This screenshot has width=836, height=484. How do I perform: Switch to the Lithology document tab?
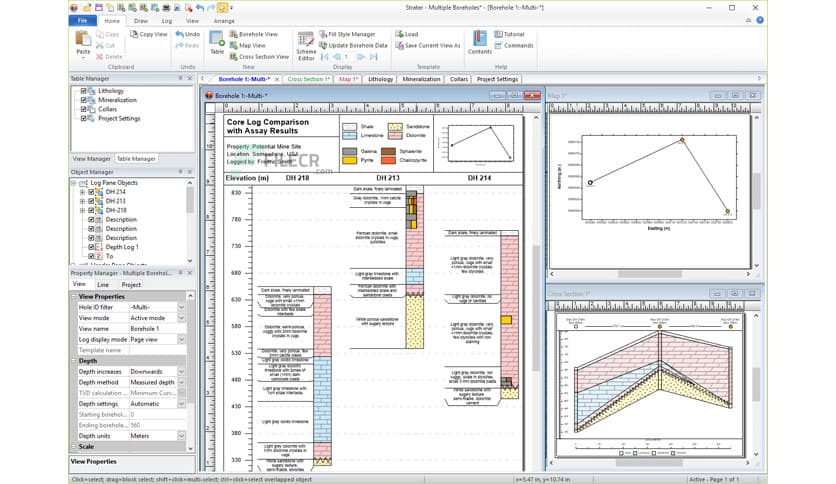[381, 79]
